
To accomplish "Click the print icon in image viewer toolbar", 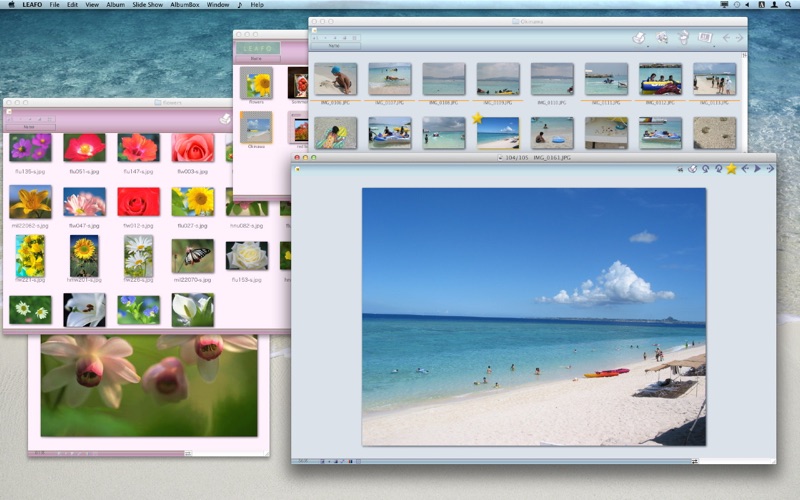I will point(692,169).
